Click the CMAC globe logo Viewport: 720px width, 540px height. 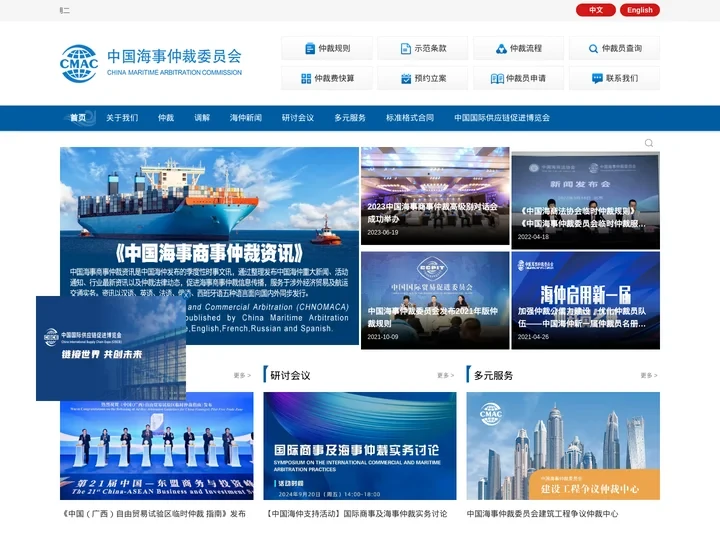tap(79, 63)
